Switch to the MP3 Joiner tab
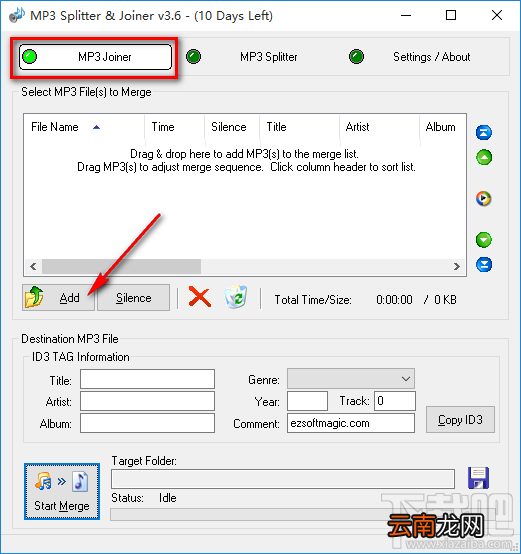 pyautogui.click(x=95, y=57)
